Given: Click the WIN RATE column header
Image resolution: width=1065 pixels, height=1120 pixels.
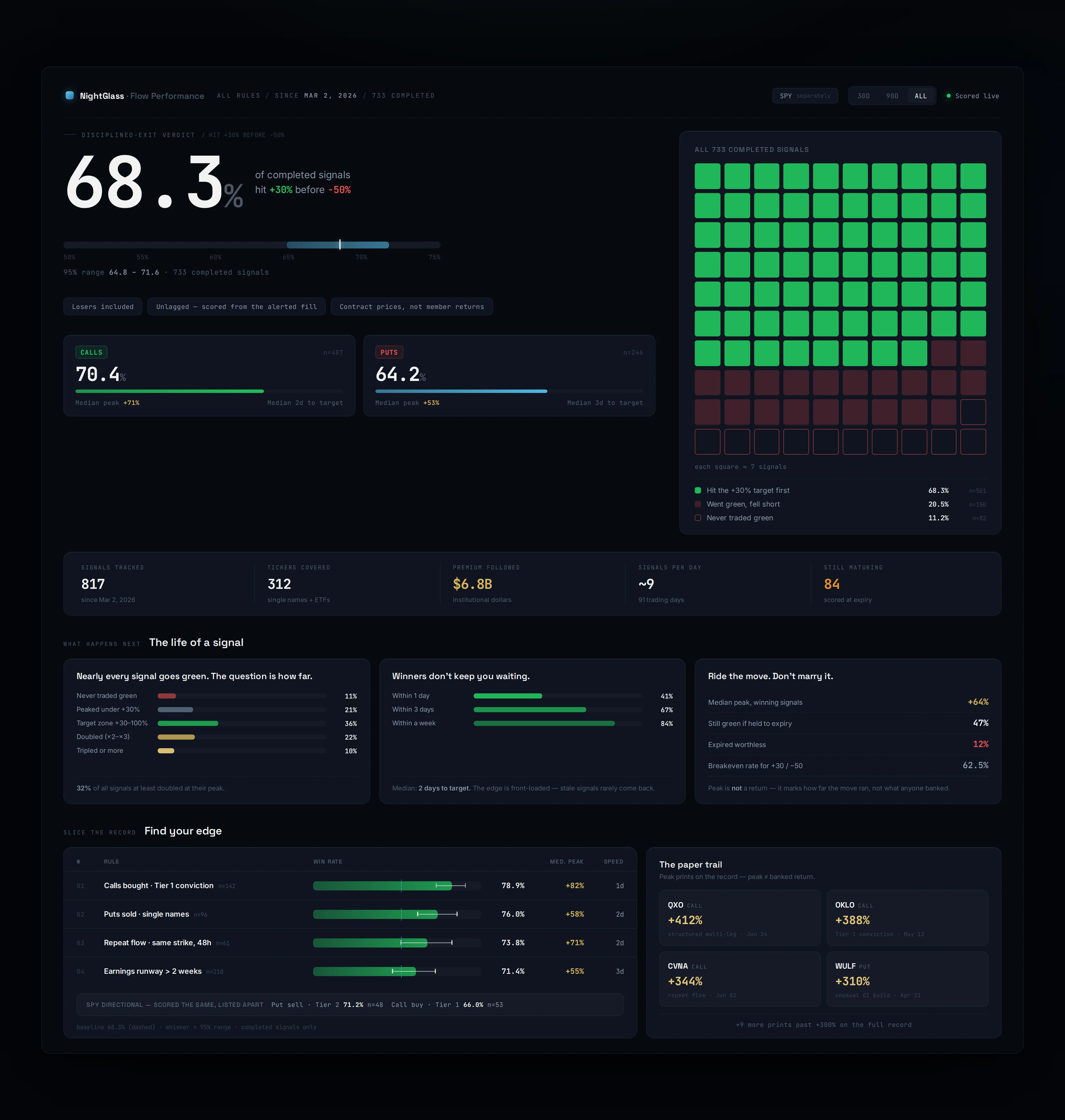Looking at the screenshot, I should pyautogui.click(x=328, y=861).
